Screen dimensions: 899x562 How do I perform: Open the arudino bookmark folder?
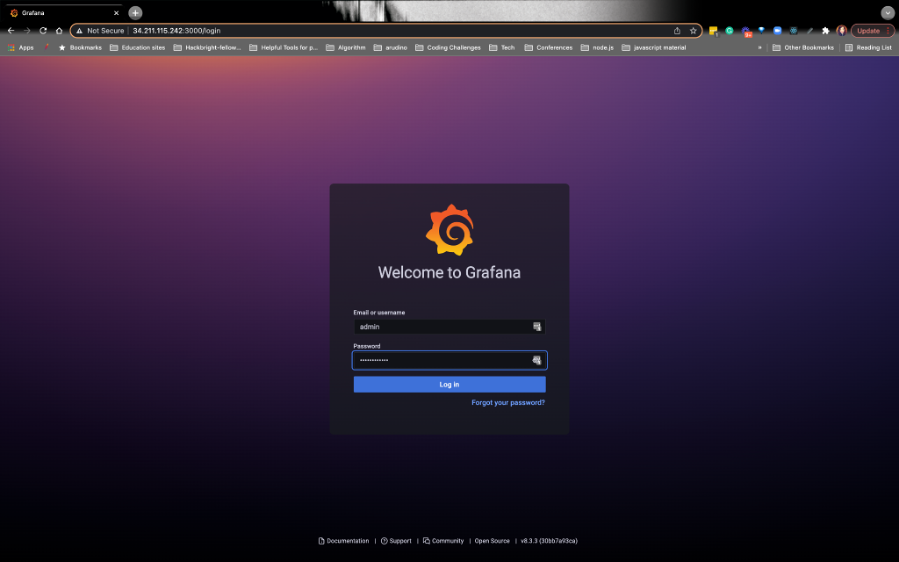[x=390, y=48]
